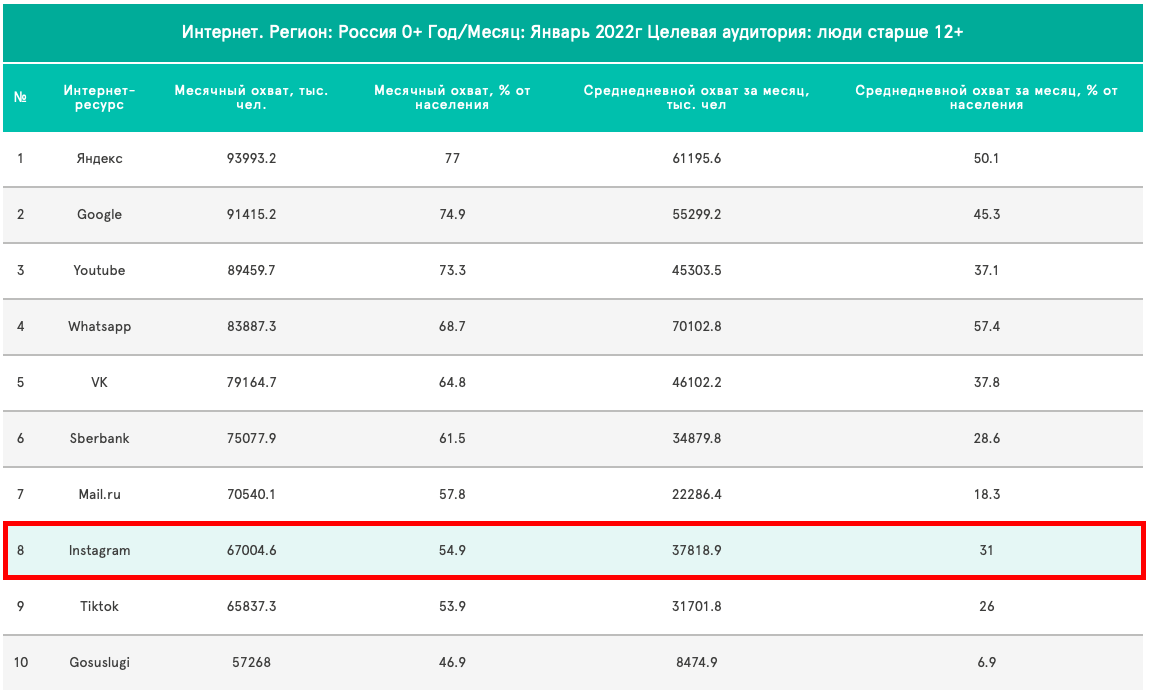Click Instagram daily percent value 31
Screen dimensions: 1151x696
[x=987, y=551]
